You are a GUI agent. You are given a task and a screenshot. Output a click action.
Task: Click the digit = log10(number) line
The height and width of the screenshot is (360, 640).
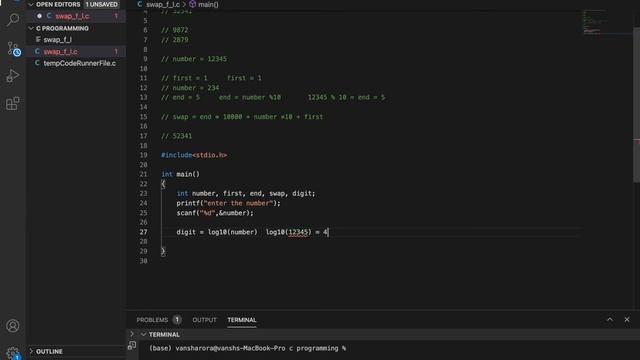click(x=252, y=232)
